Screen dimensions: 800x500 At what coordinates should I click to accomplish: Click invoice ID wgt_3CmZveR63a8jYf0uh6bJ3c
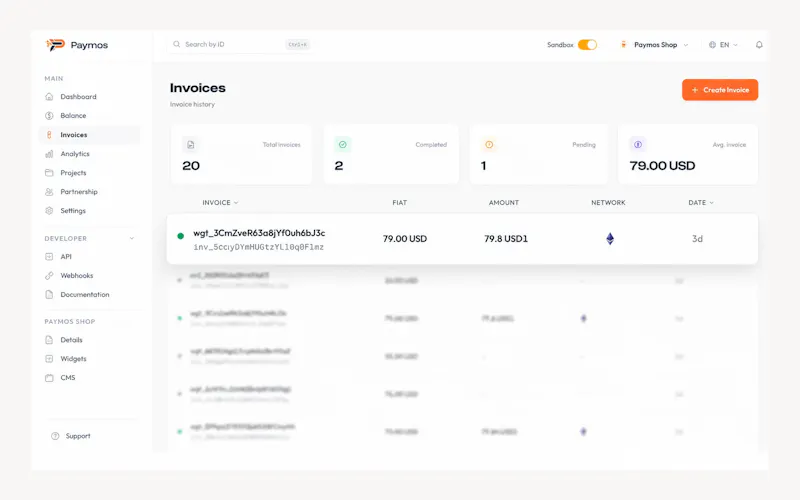click(259, 233)
